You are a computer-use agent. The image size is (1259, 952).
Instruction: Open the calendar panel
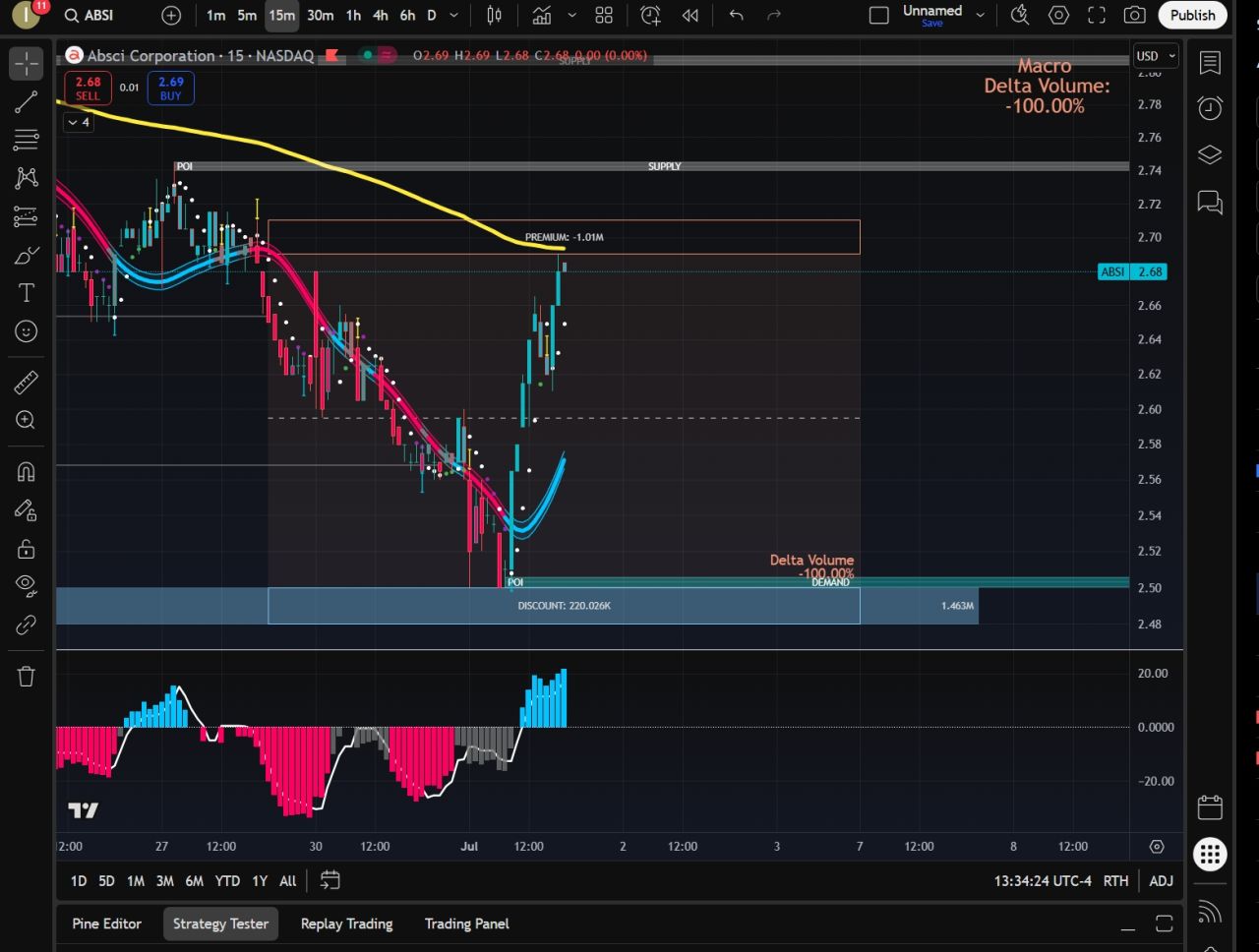coord(1210,807)
